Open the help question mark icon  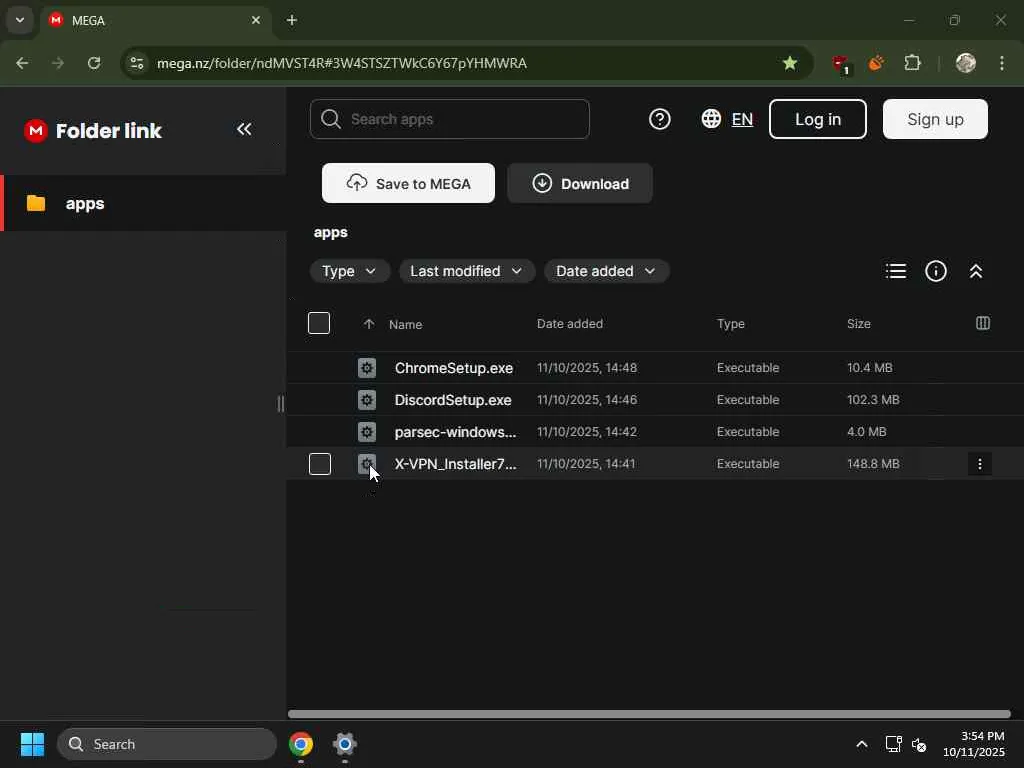[660, 120]
